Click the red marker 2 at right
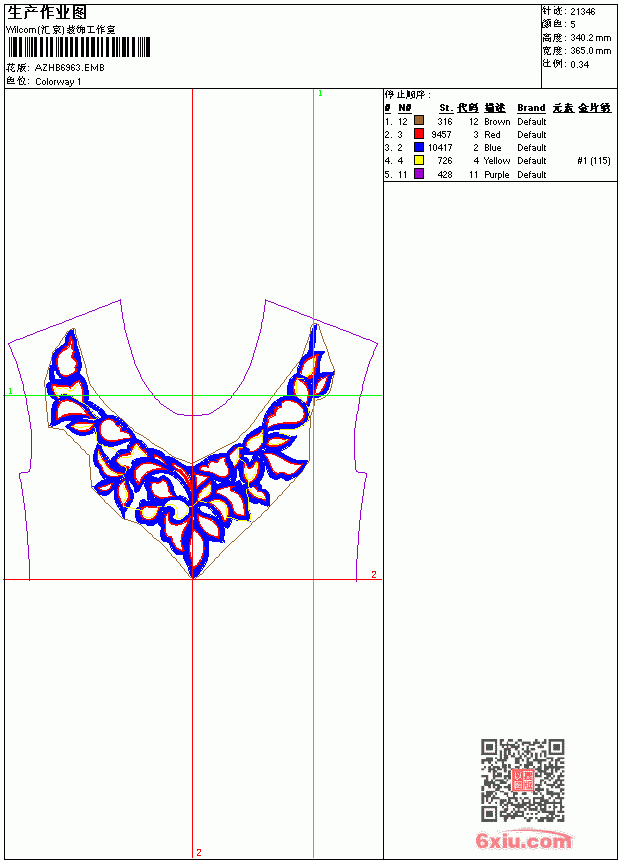The width and height of the screenshot is (620, 860). (x=374, y=574)
